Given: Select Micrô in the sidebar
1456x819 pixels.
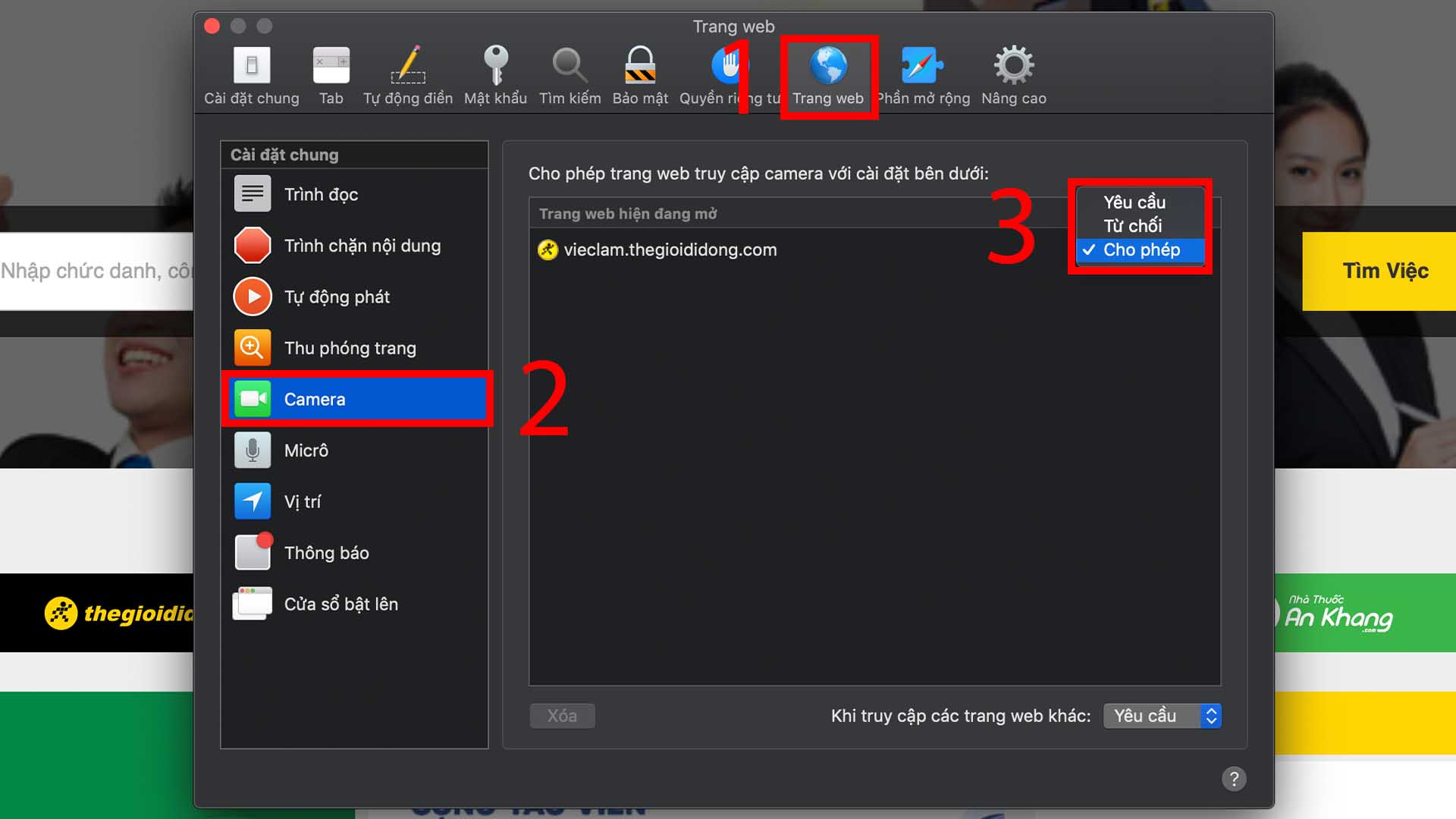Looking at the screenshot, I should pyautogui.click(x=355, y=450).
